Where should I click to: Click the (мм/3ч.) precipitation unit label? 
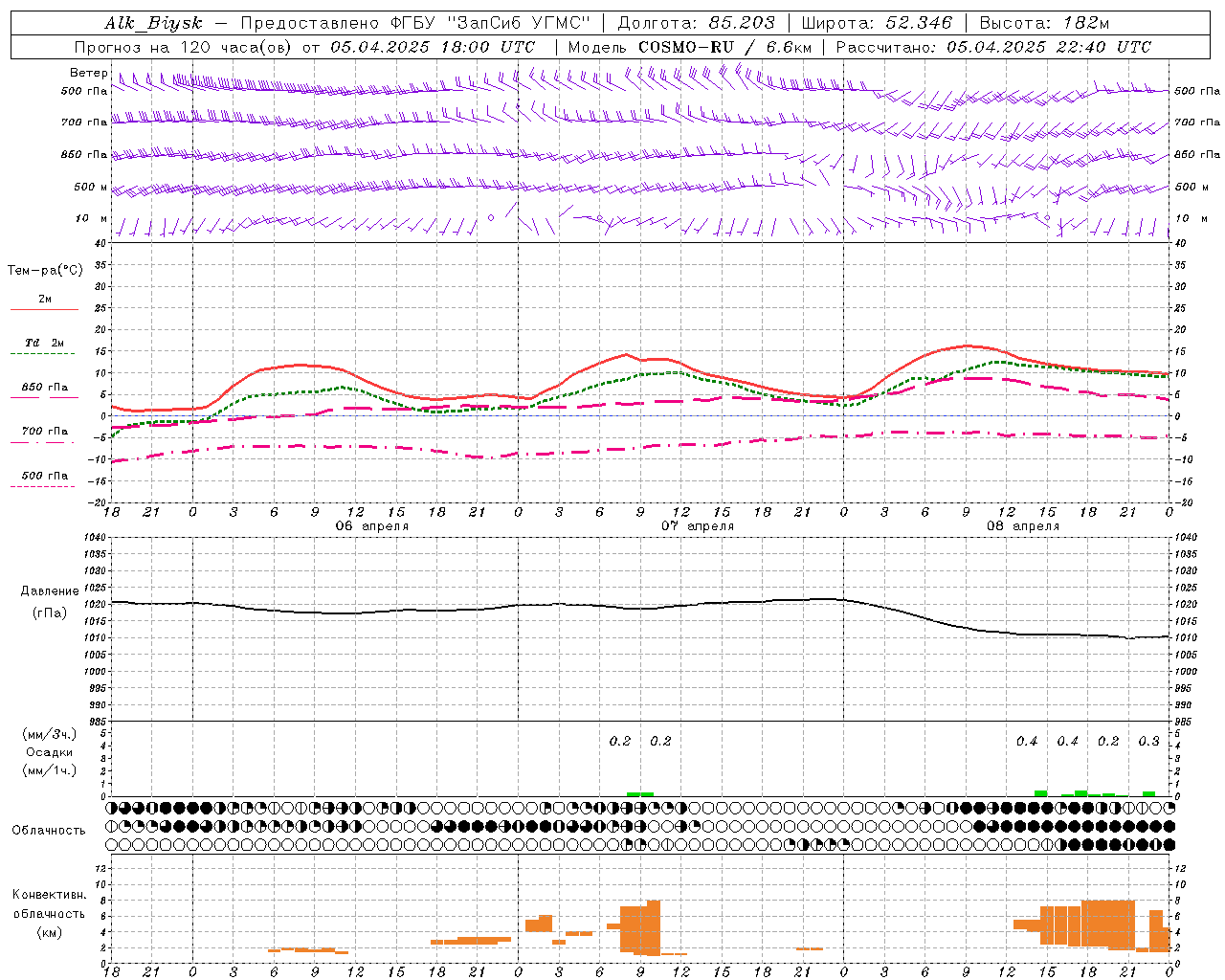tap(49, 734)
